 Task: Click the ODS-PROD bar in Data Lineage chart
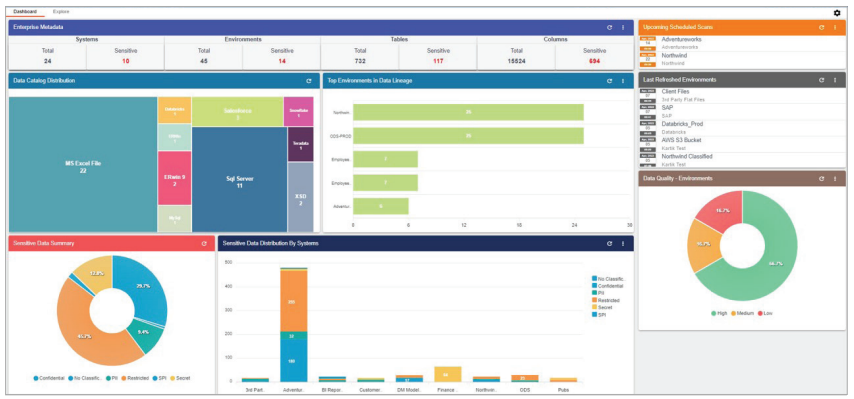468,136
